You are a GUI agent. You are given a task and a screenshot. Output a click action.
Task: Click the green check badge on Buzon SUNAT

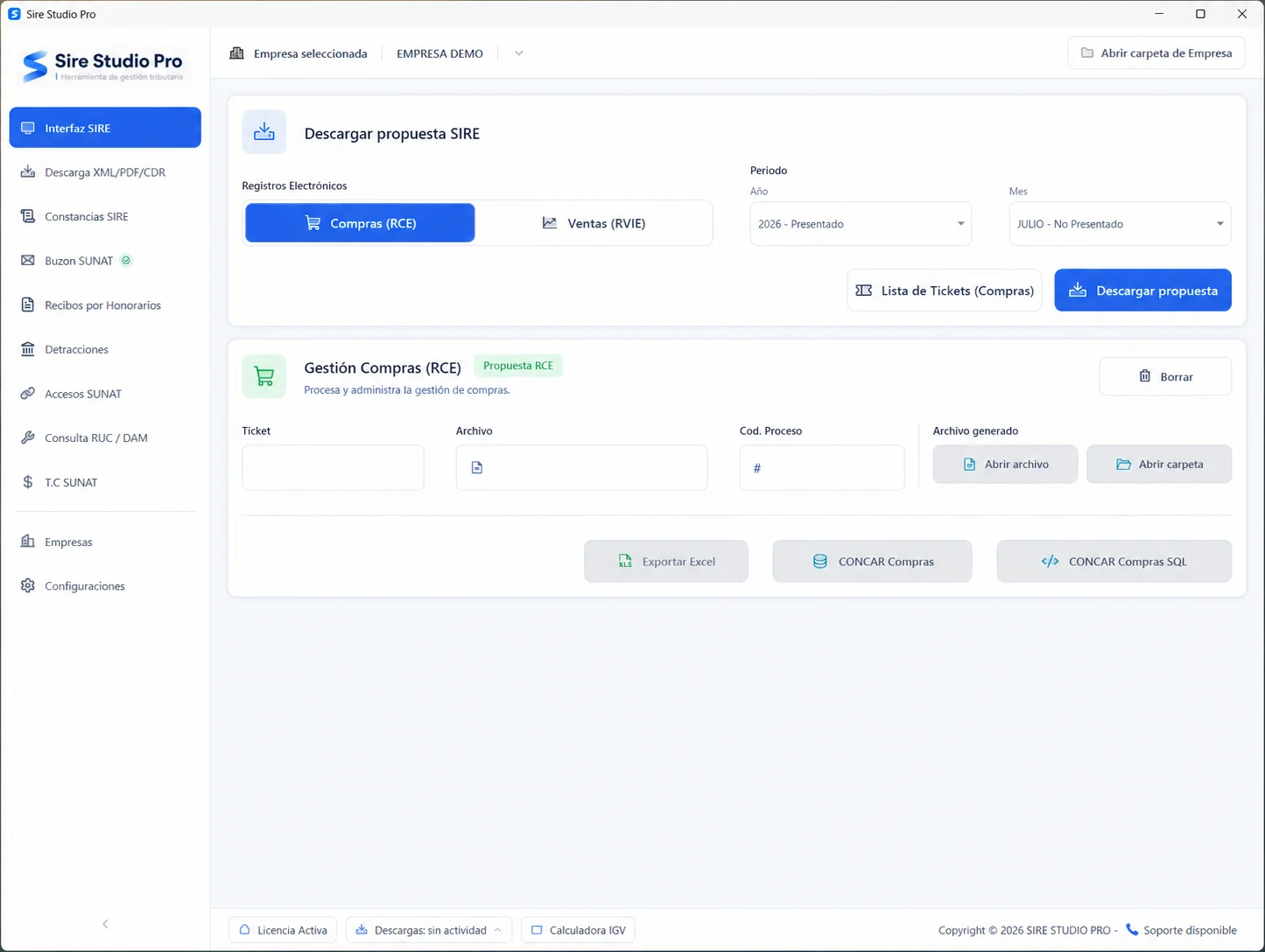tap(126, 260)
